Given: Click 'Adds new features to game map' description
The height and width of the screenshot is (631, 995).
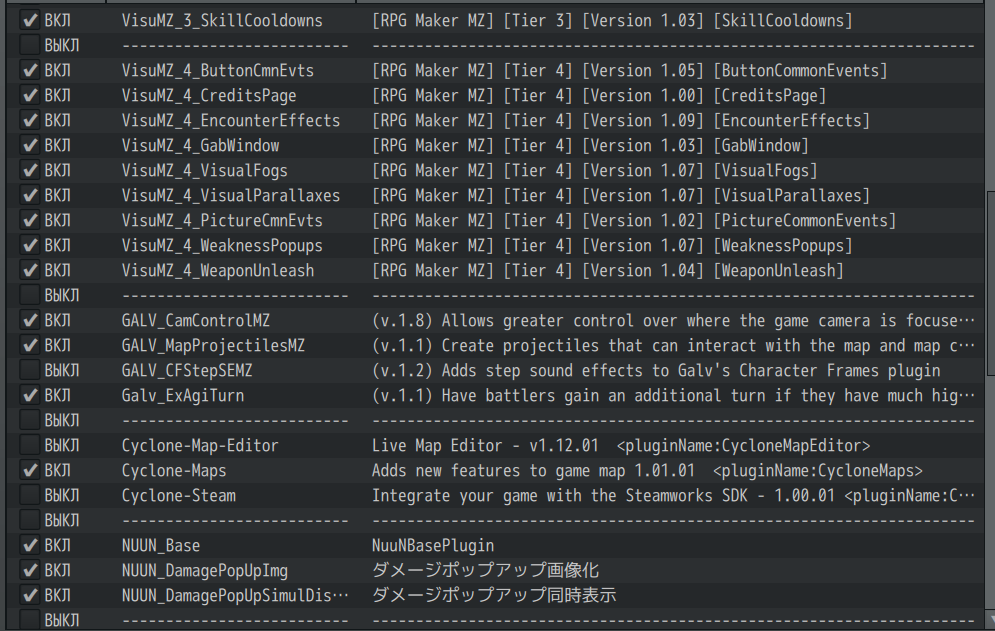Looking at the screenshot, I should 647,470.
